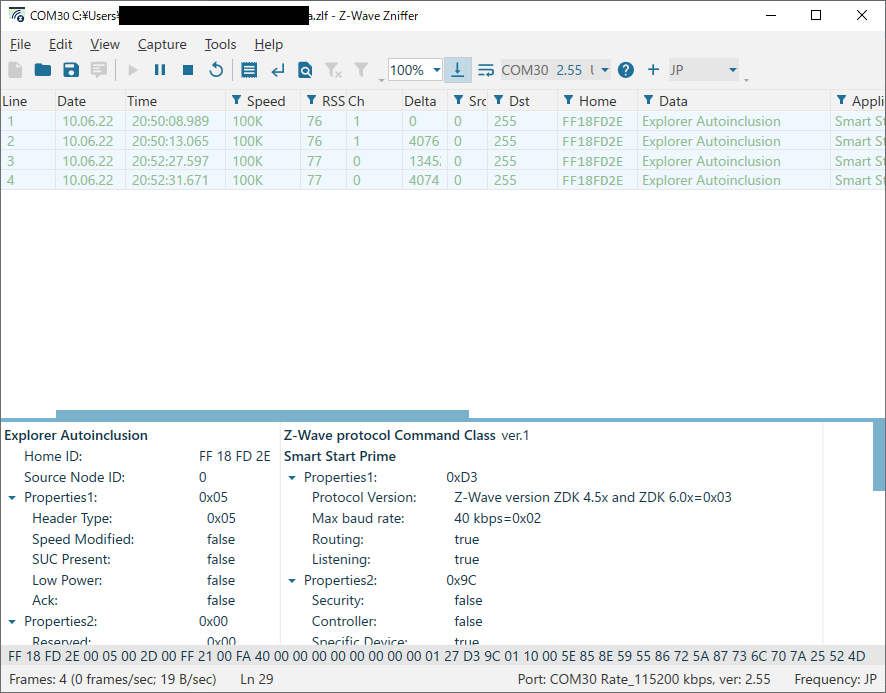Click the Application column filter icon
The height and width of the screenshot is (693, 886).
(x=841, y=100)
